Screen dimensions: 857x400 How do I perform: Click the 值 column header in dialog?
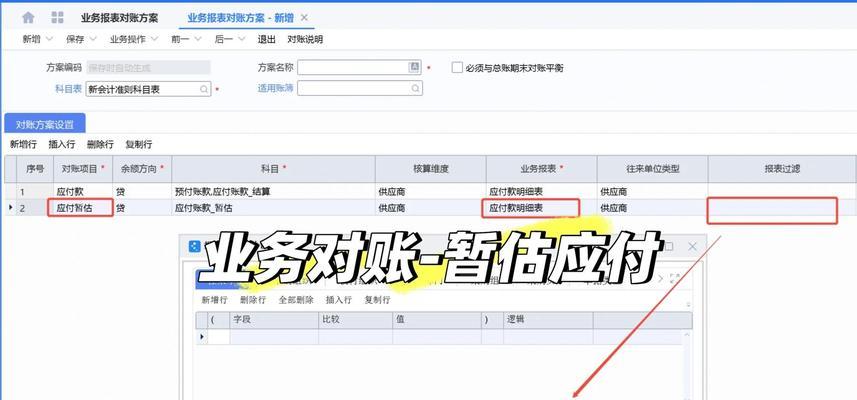click(437, 320)
